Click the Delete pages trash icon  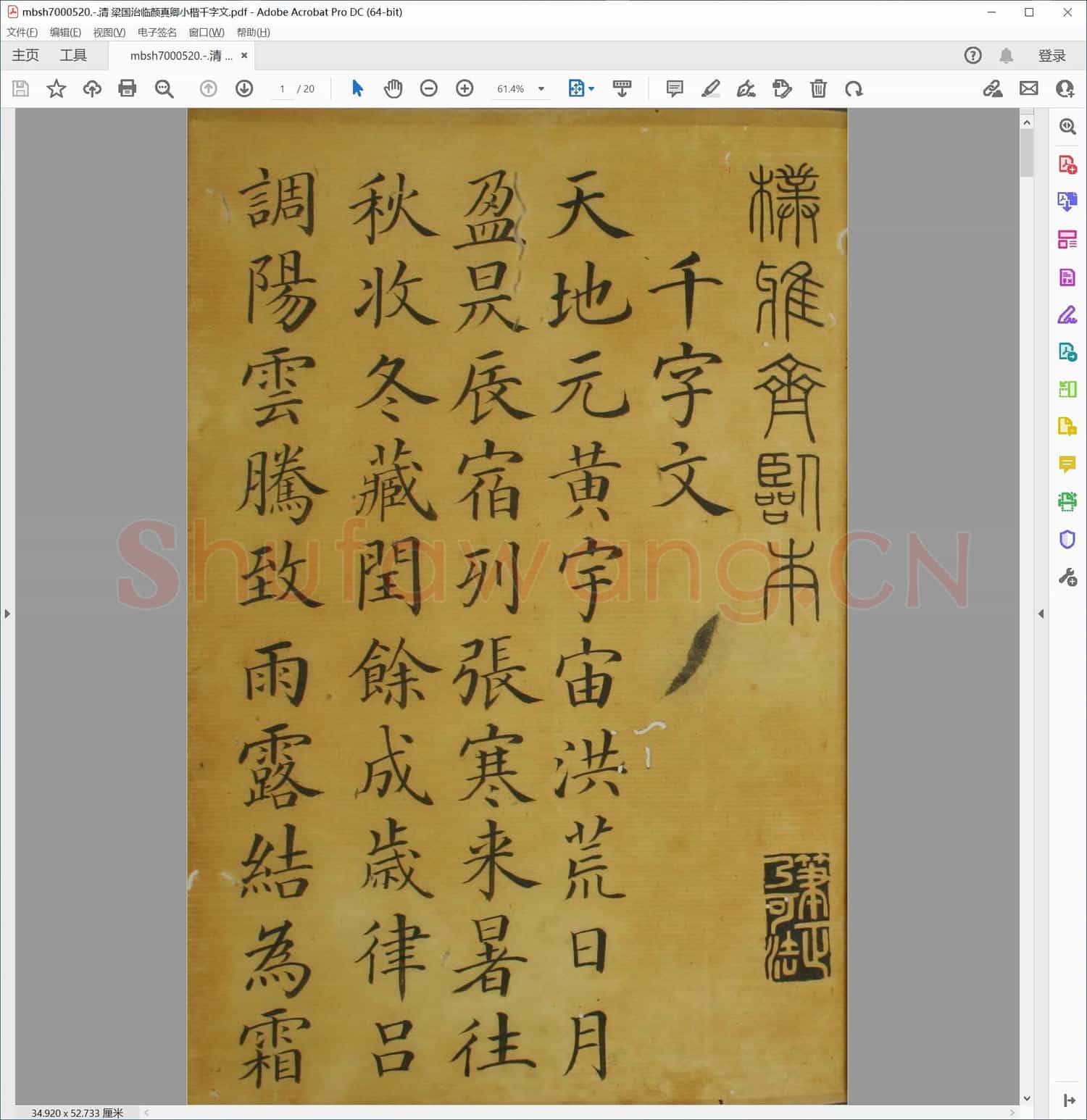[x=818, y=88]
